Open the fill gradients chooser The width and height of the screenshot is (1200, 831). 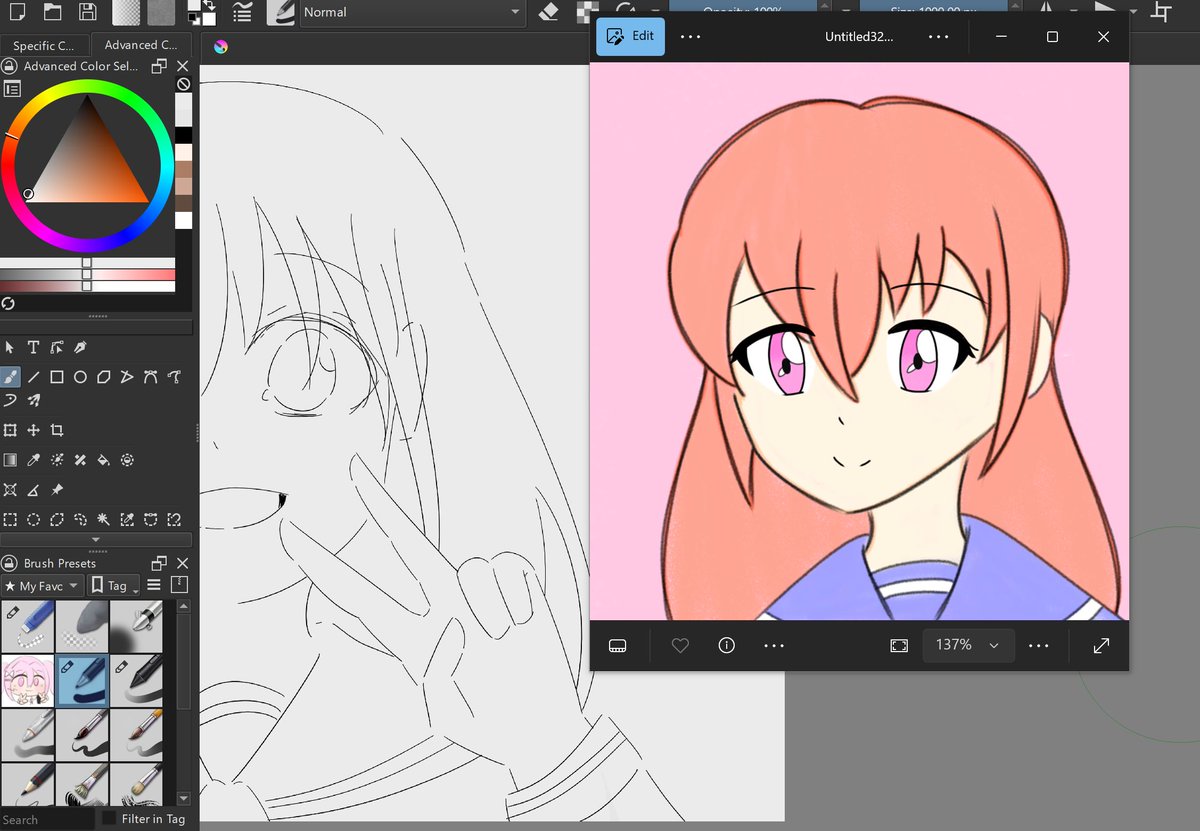tap(126, 12)
